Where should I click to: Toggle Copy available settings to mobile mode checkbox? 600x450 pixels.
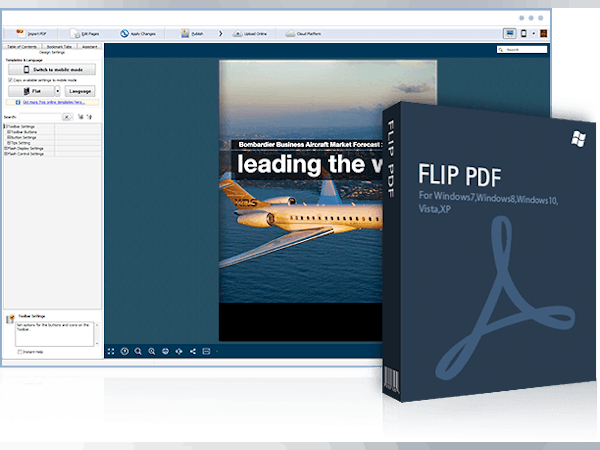(x=10, y=80)
